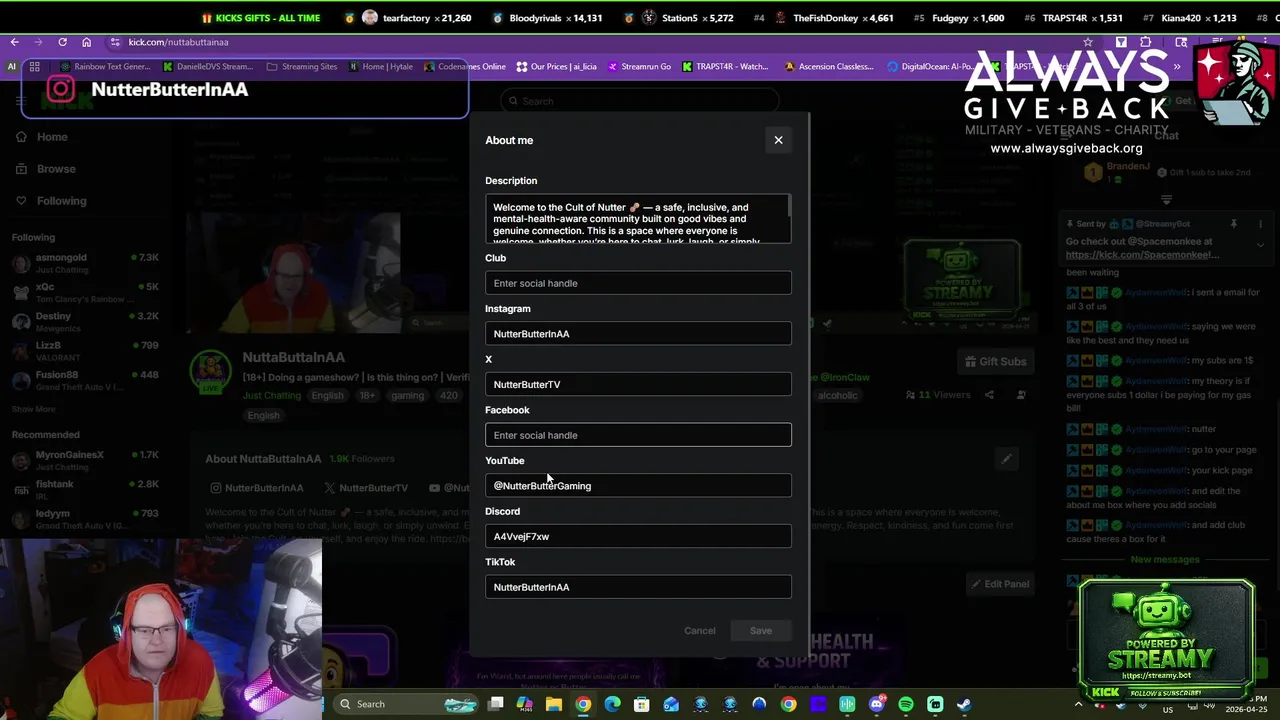
Task: Open asmongold's channel in Following list
Action: point(85,263)
